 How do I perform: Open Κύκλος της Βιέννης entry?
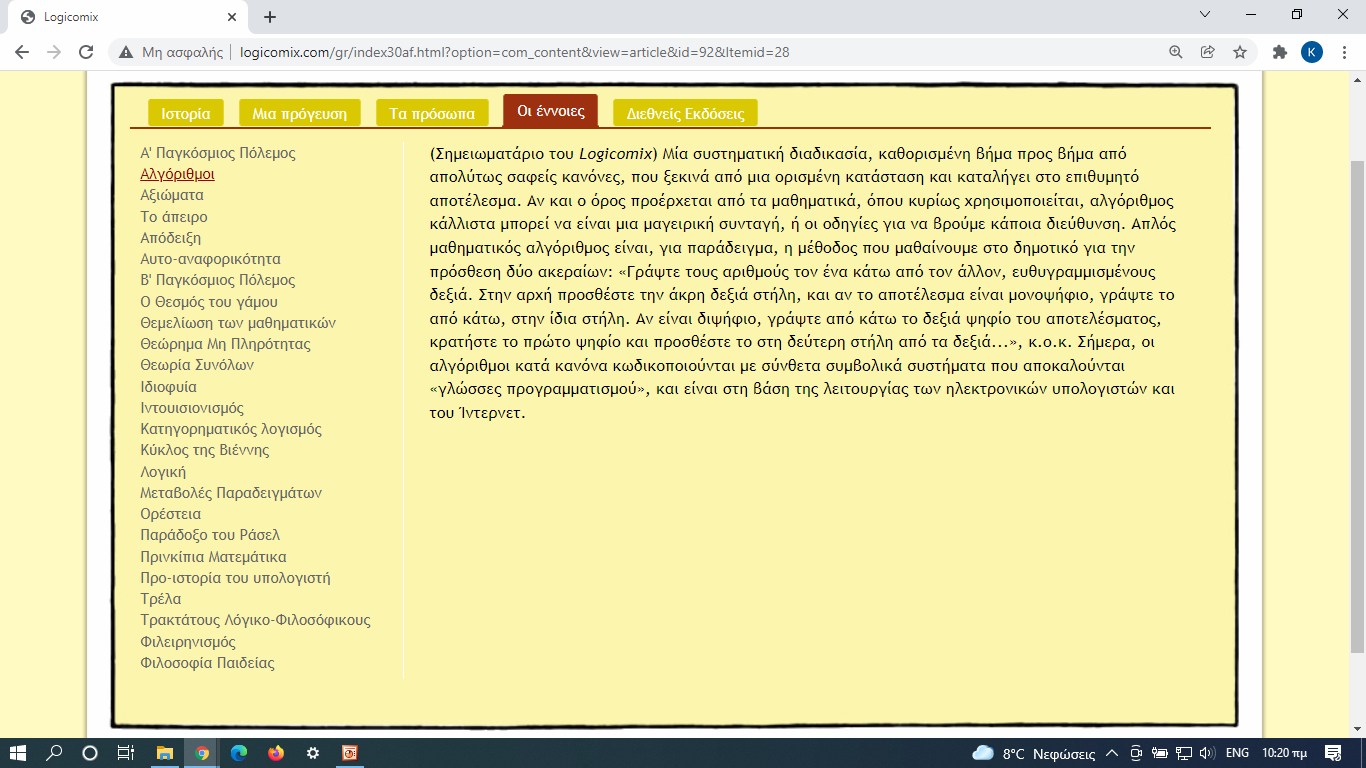[x=205, y=450]
